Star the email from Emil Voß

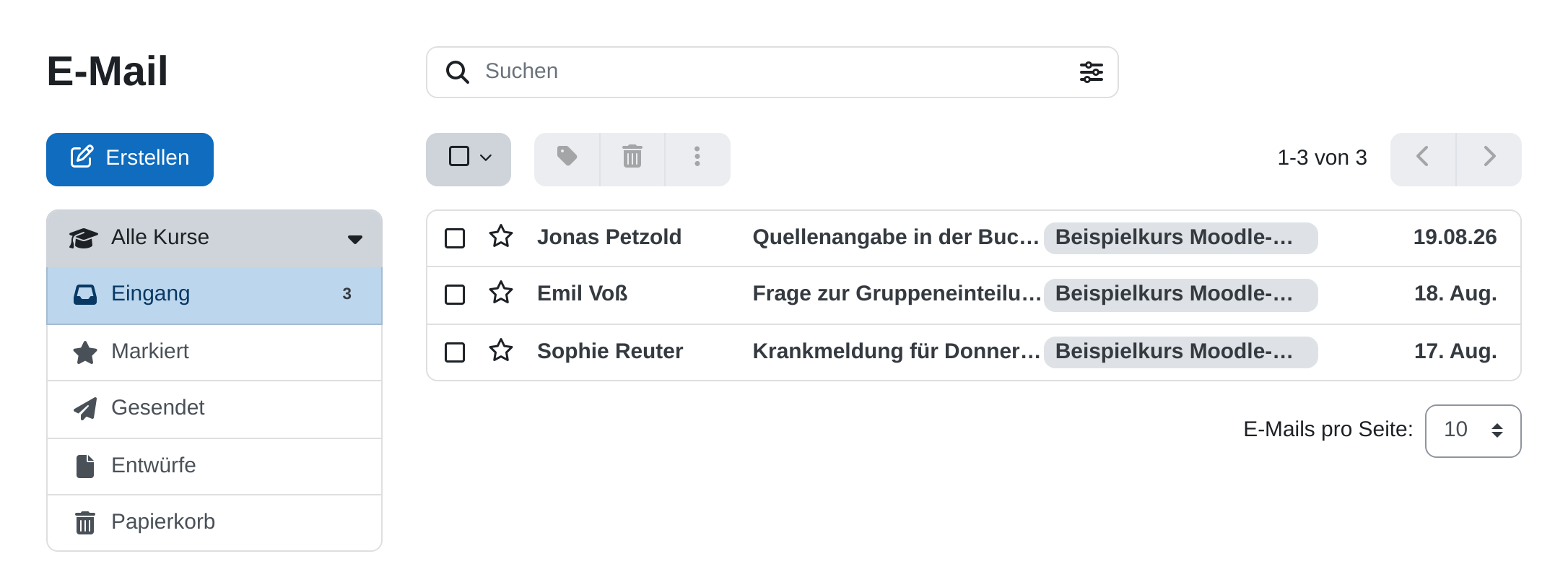point(501,293)
